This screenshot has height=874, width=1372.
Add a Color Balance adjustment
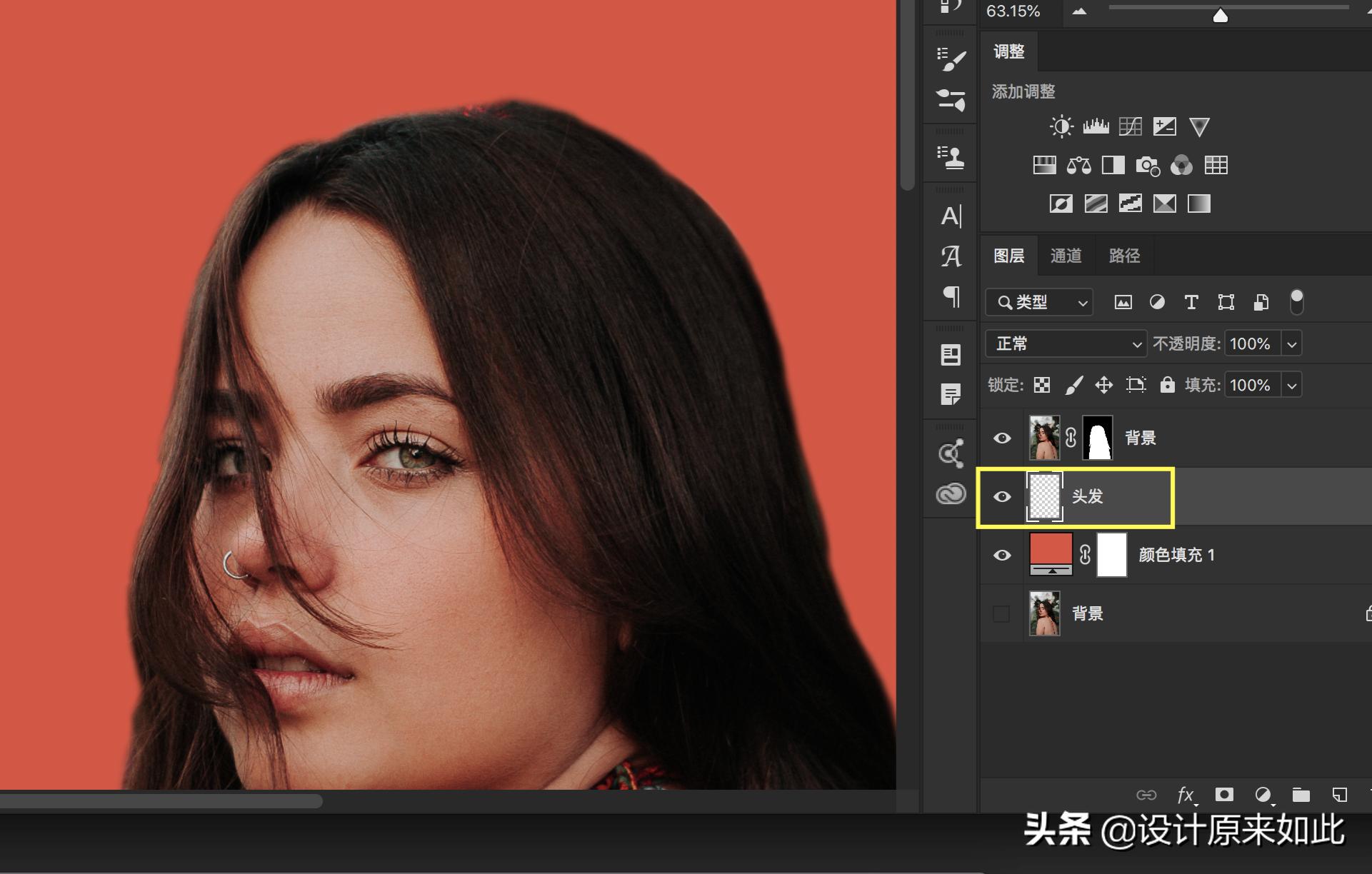pos(1078,166)
